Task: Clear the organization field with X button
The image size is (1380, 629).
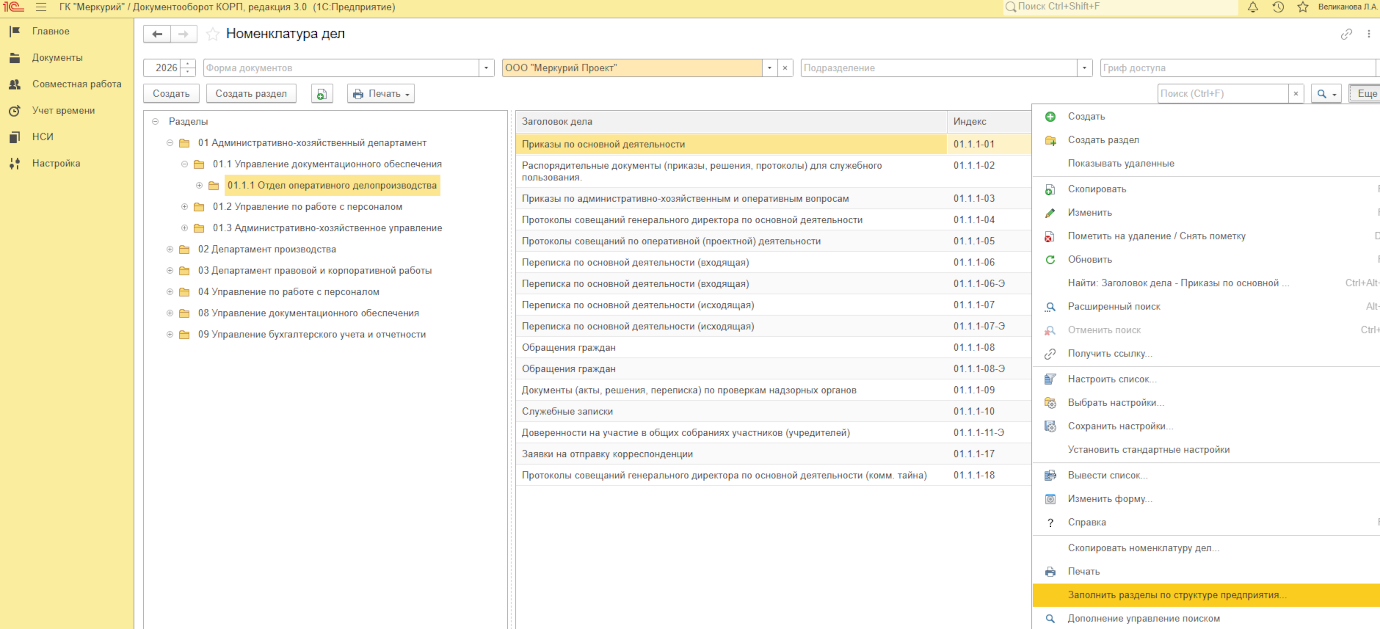Action: [785, 68]
